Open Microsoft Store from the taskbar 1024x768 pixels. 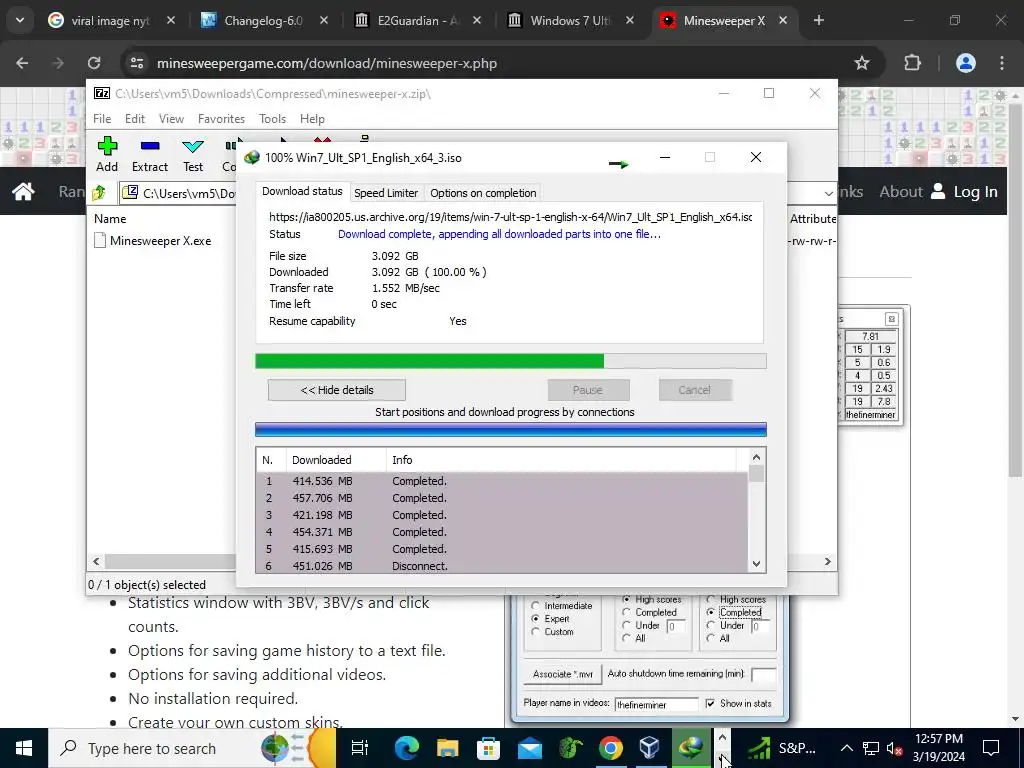488,748
